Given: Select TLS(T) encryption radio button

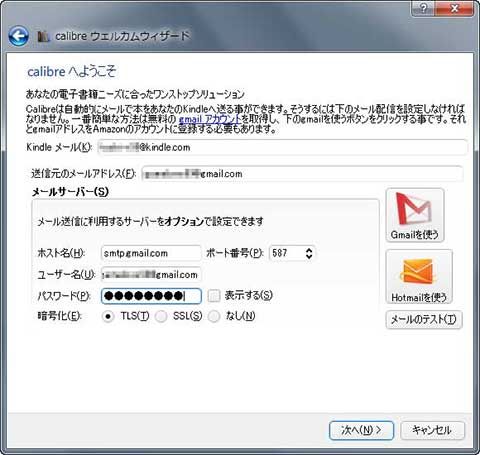Looking at the screenshot, I should [108, 316].
